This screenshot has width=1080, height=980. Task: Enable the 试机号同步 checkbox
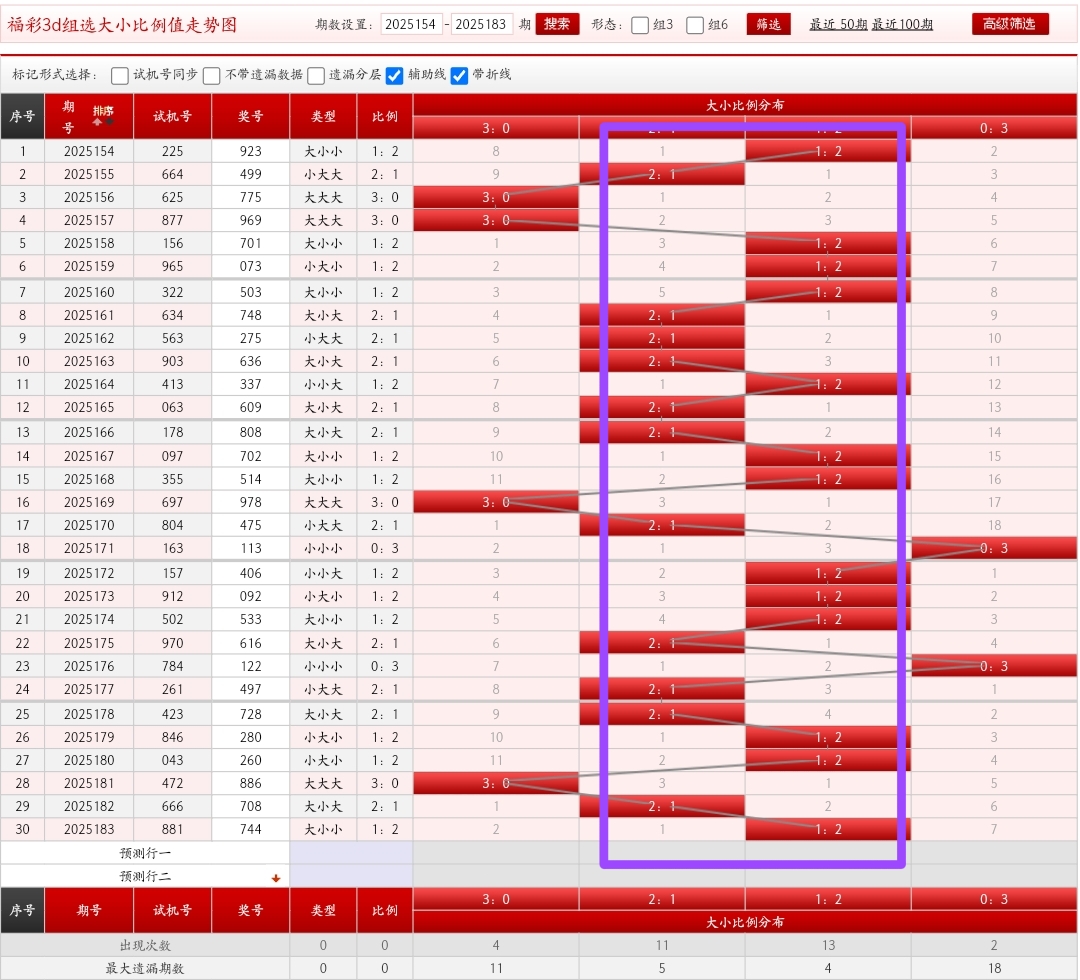pyautogui.click(x=120, y=75)
